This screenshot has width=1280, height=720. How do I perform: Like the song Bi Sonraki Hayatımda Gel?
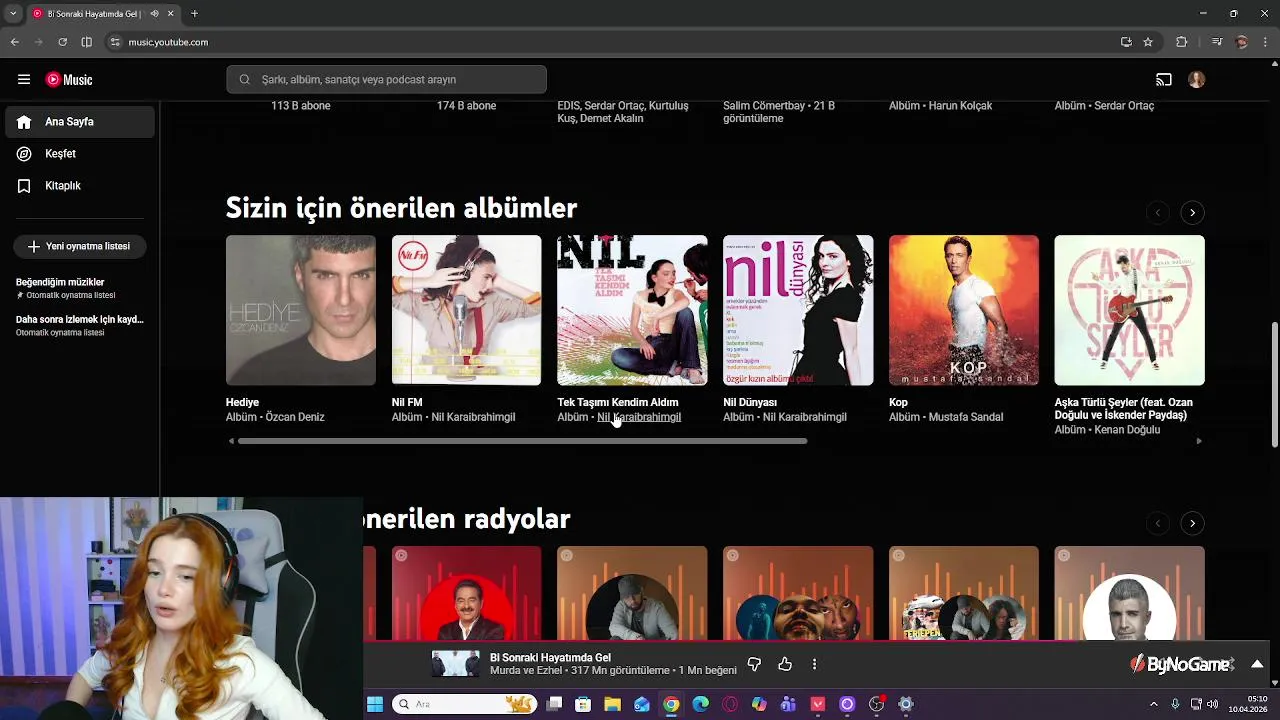(785, 664)
